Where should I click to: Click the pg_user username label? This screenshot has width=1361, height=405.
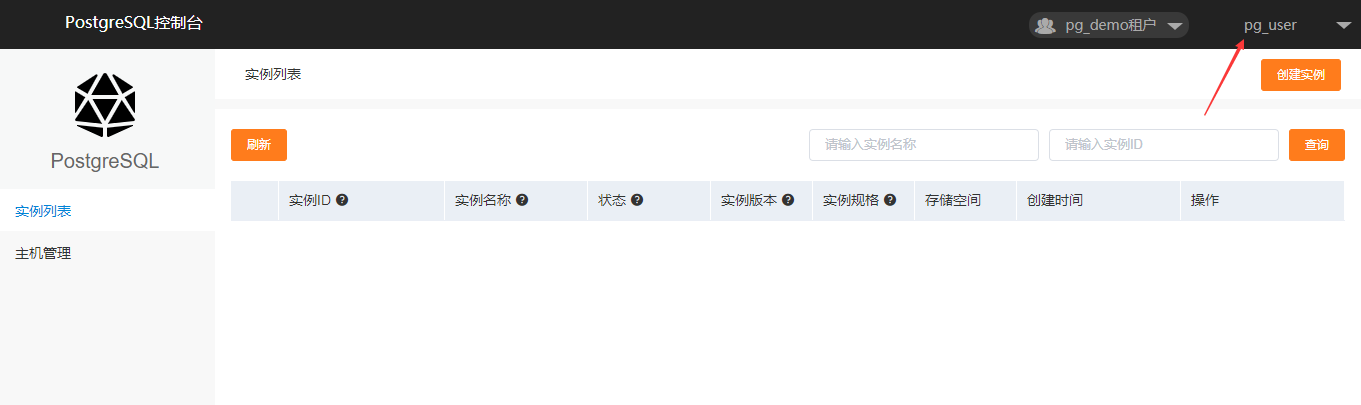[x=1270, y=25]
